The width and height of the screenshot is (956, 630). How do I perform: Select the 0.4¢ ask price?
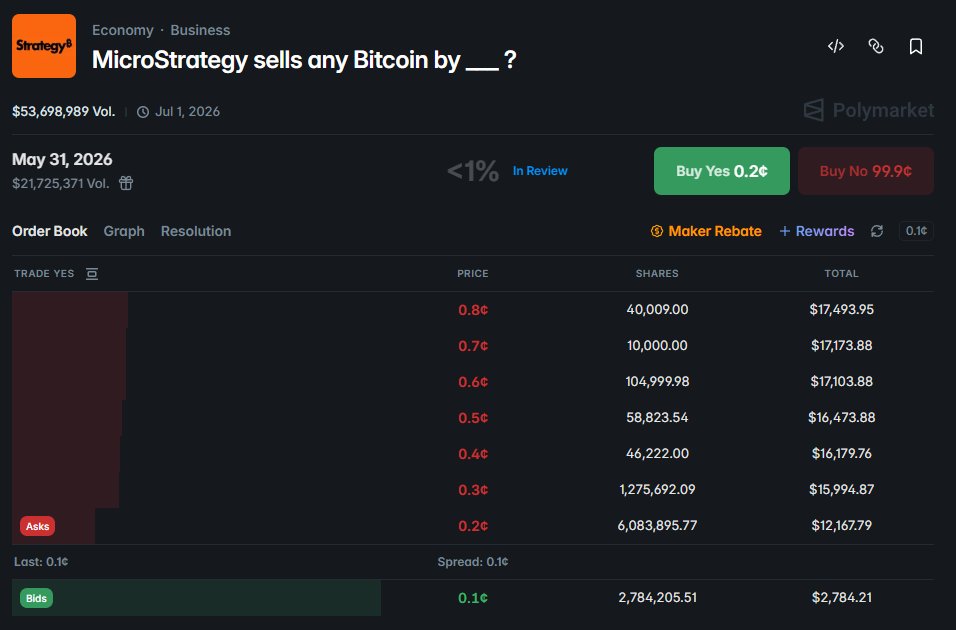click(x=473, y=454)
